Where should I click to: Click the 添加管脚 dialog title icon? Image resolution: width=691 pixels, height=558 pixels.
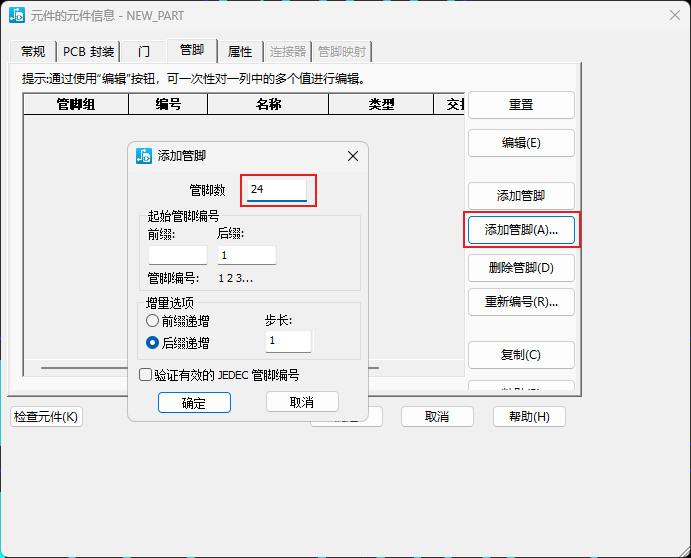click(x=144, y=156)
